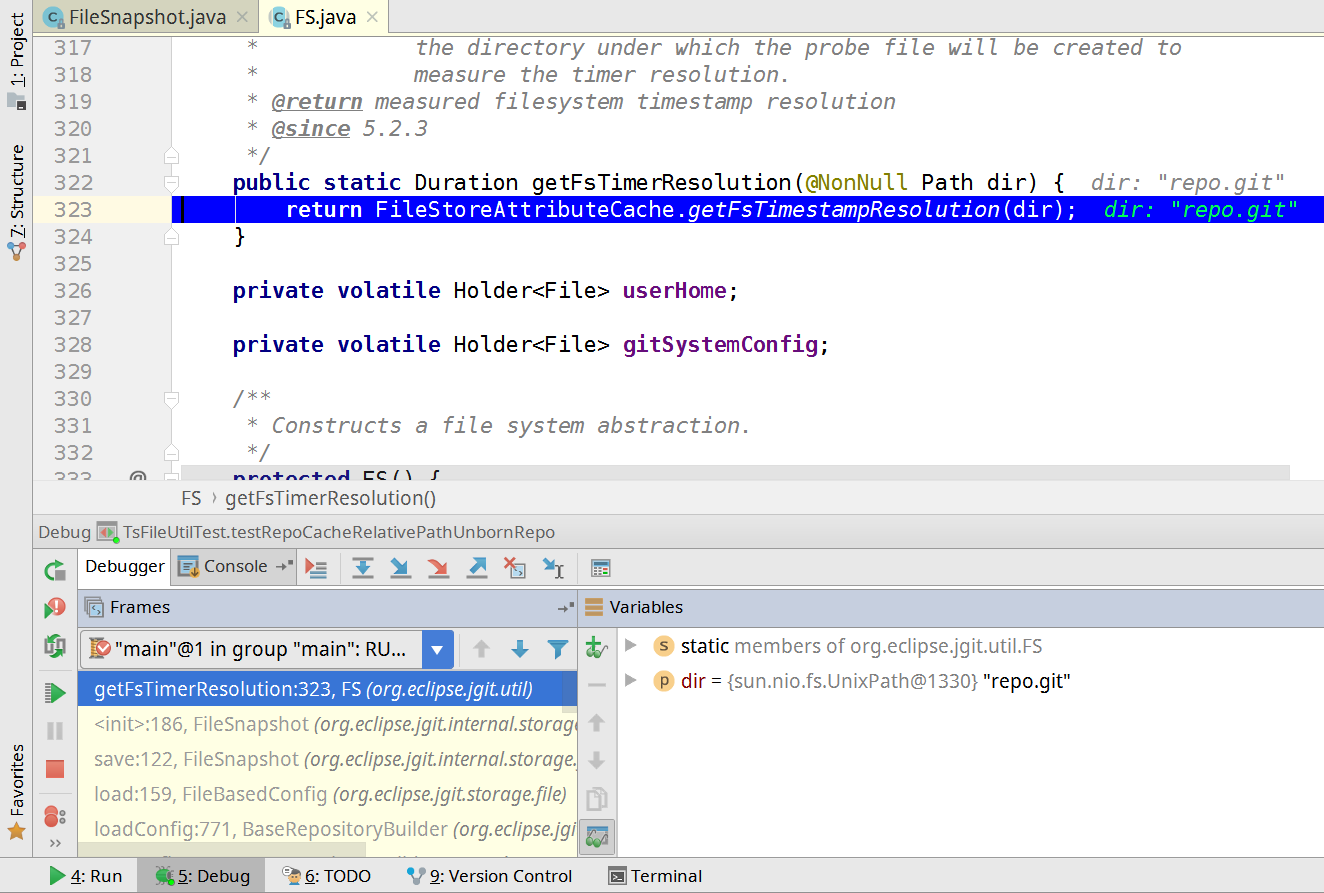Click the red Force Step Into icon
The image size is (1324, 893).
438,568
